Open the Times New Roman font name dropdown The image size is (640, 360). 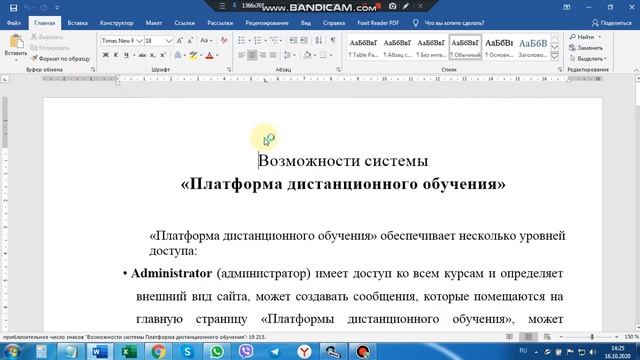[x=139, y=41]
